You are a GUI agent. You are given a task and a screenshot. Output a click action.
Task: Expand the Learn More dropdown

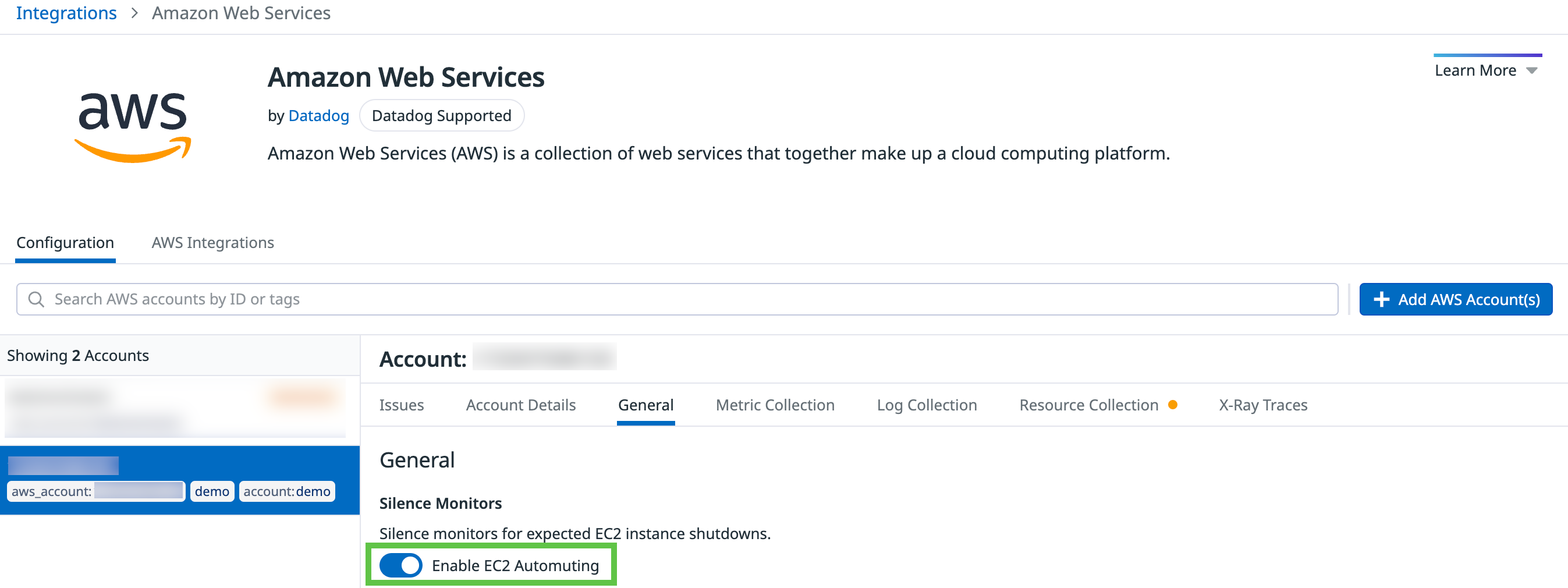pos(1486,70)
